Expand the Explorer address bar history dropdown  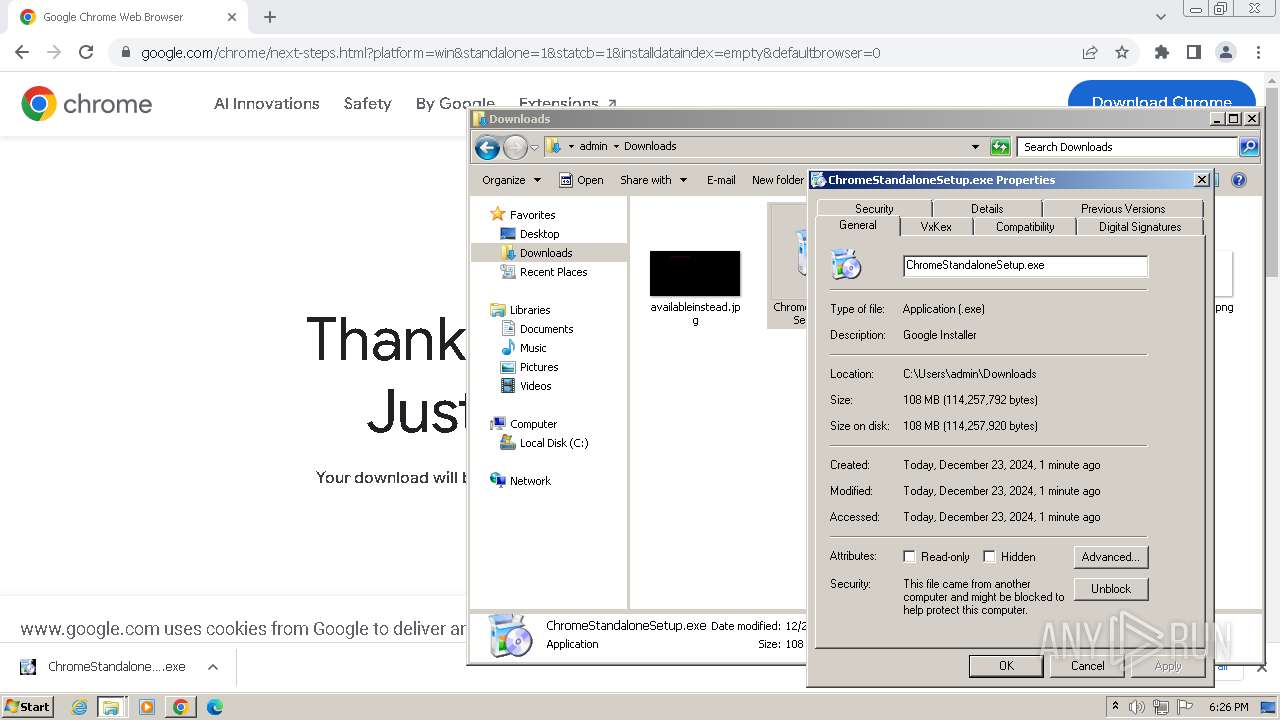975,147
